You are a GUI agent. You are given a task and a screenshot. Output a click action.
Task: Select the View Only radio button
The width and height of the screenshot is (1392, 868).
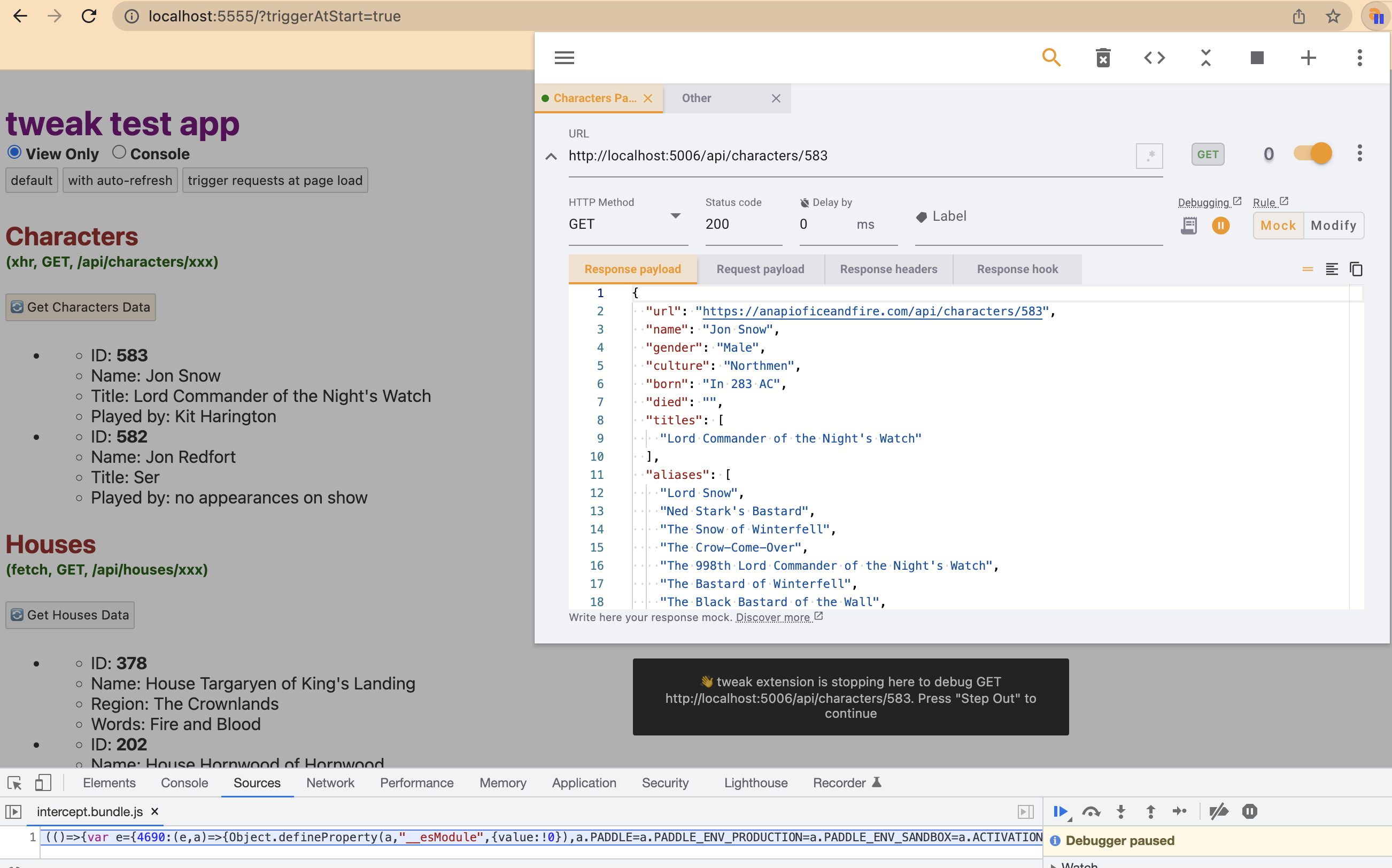pyautogui.click(x=14, y=152)
